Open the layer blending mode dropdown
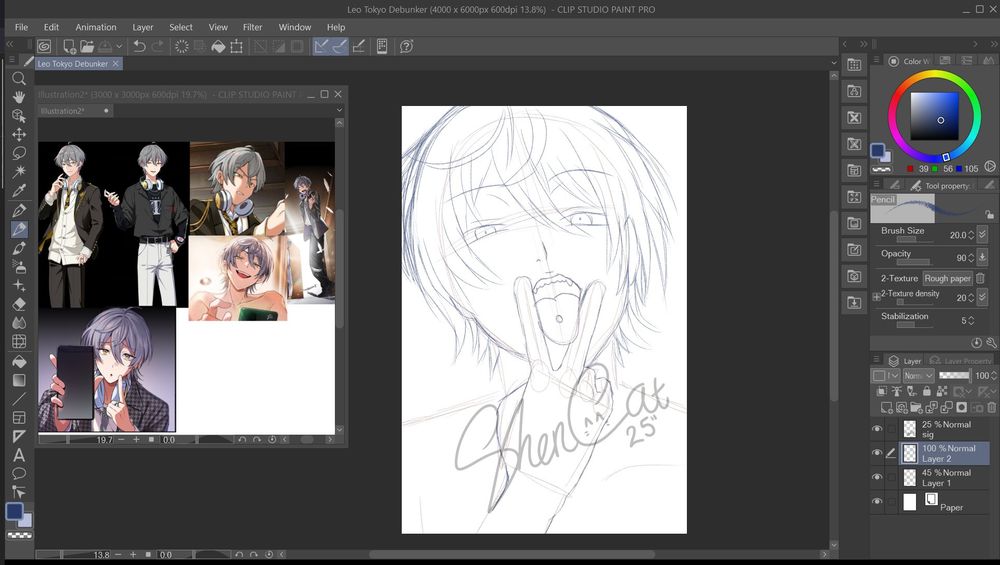This screenshot has height=565, width=1000. coord(919,376)
